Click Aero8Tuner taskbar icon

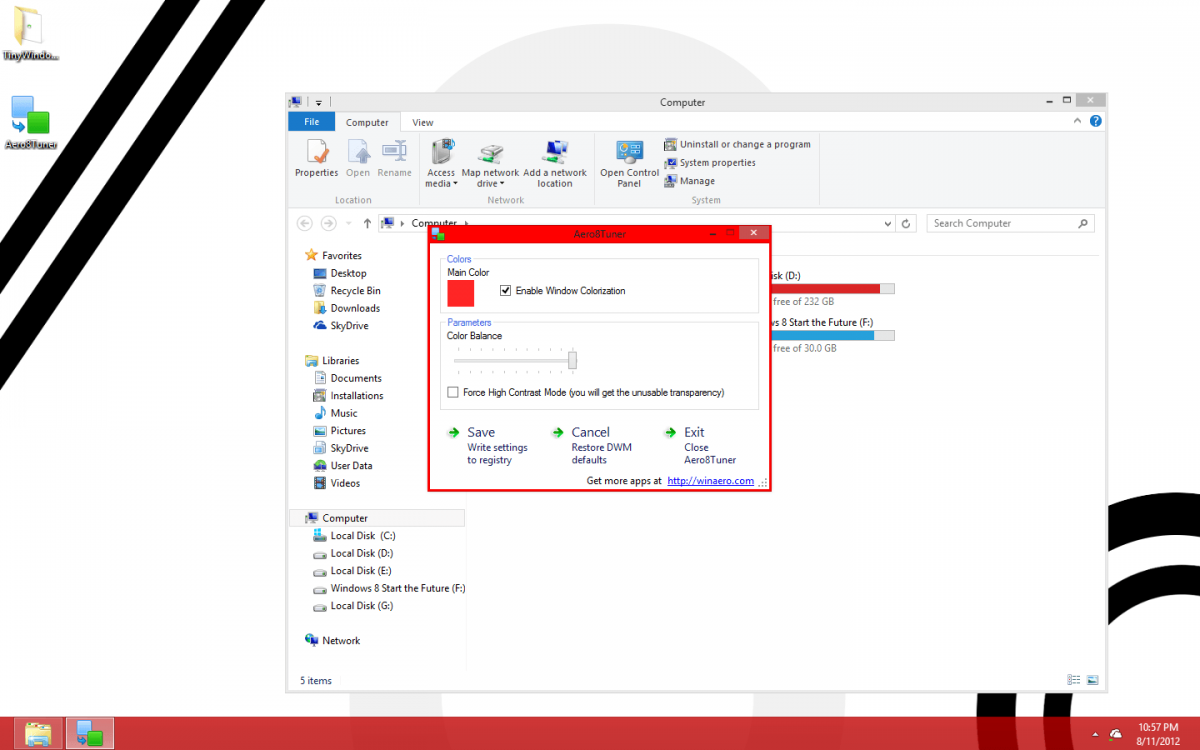click(90, 733)
